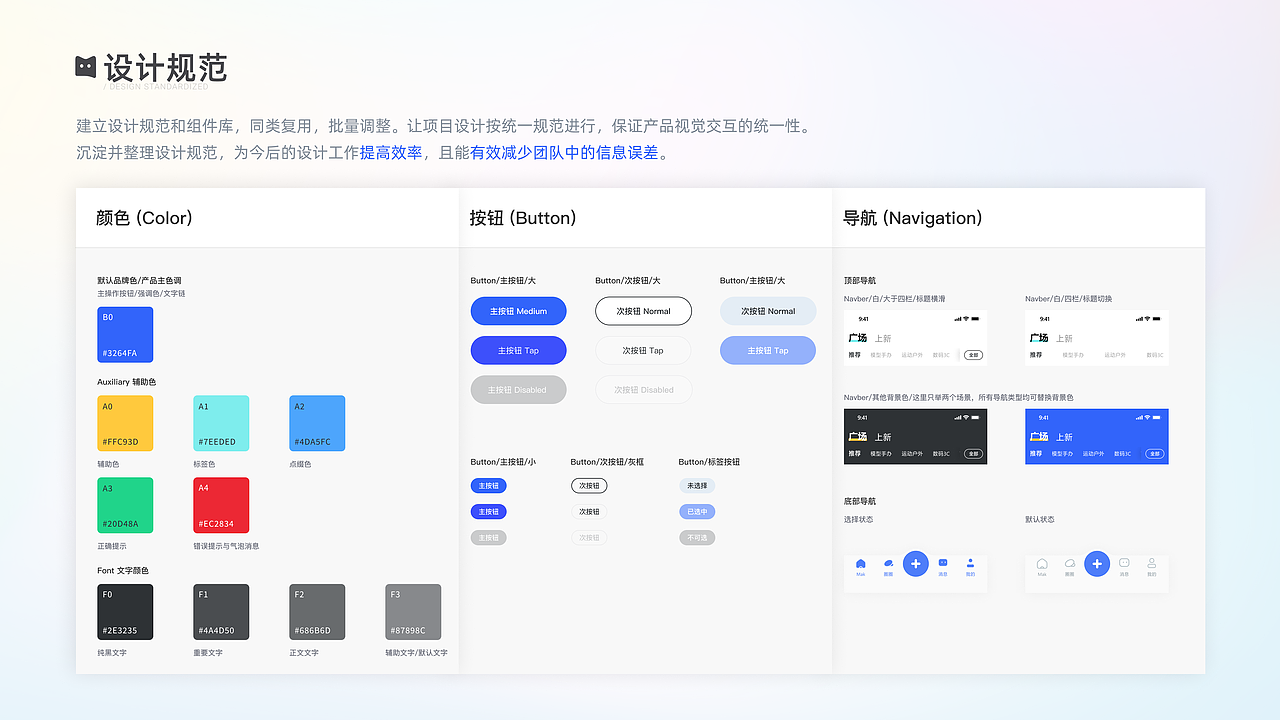Click the dark blue 主按钮 Tap button

click(x=518, y=350)
